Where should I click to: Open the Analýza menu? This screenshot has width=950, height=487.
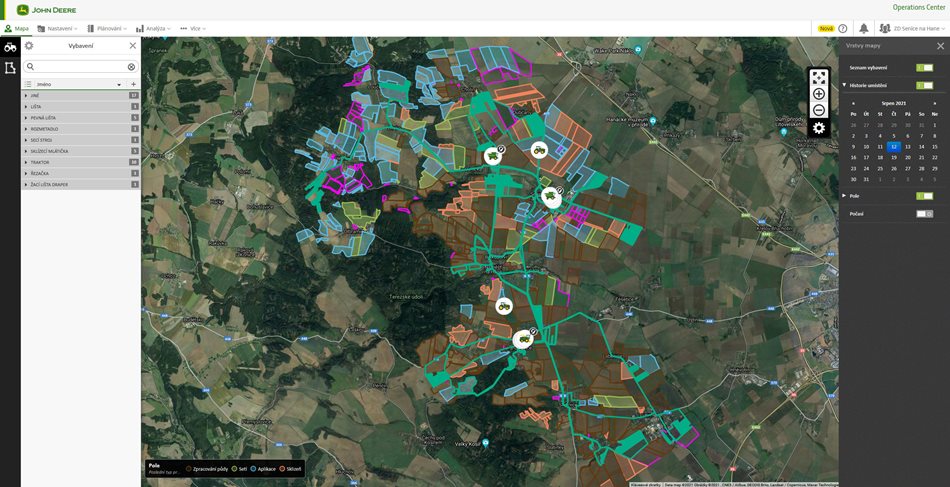153,28
